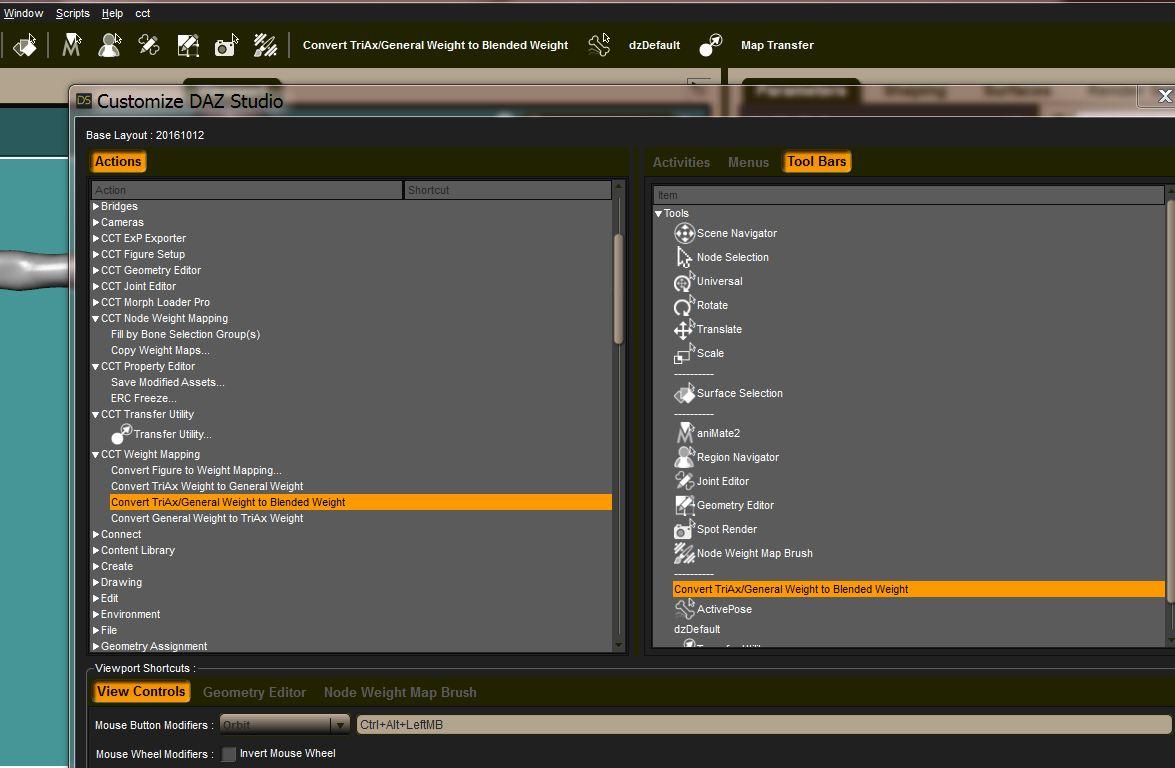
Task: Click the Item column header in Tool Bars
Action: (x=908, y=195)
